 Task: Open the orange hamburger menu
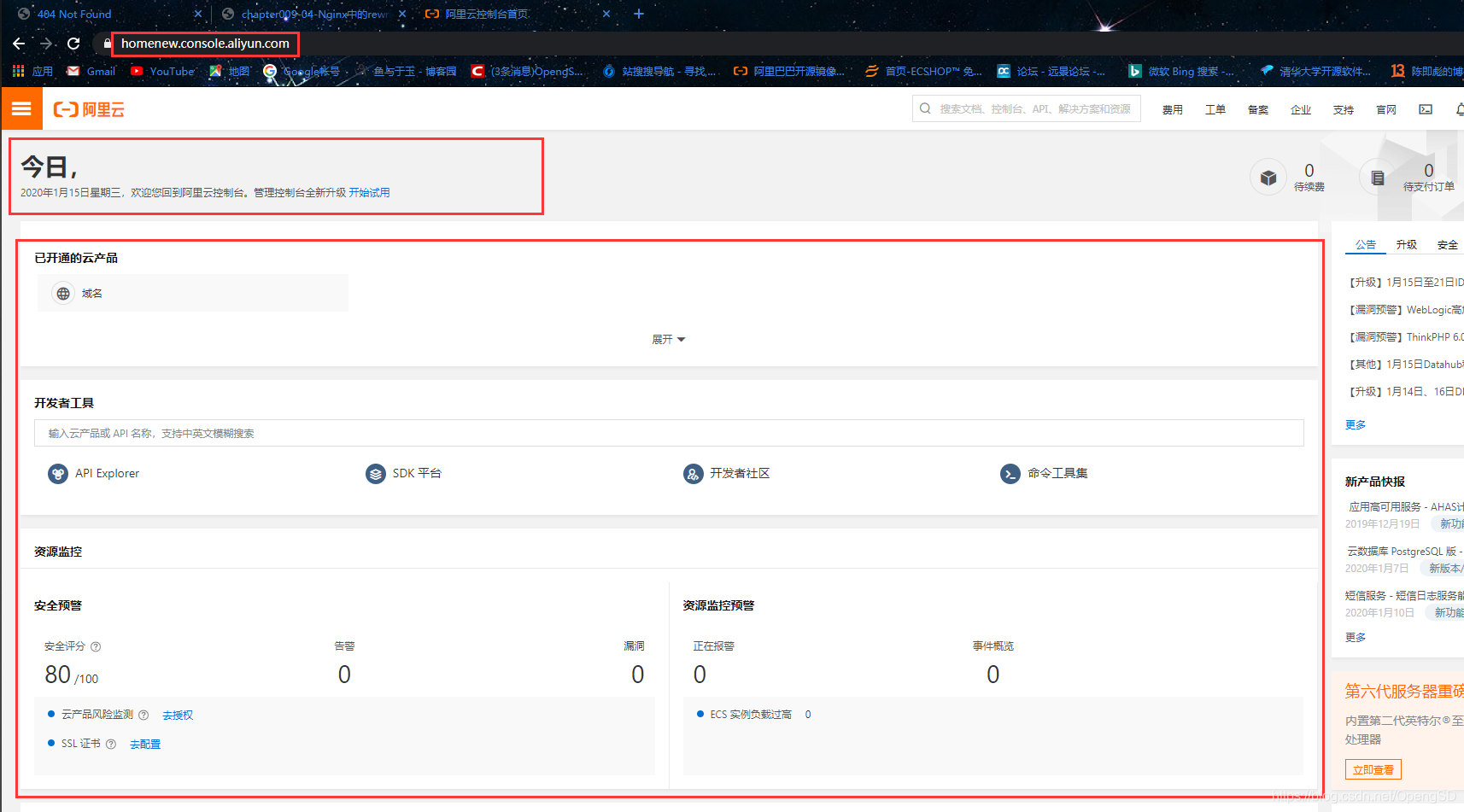coord(21,109)
